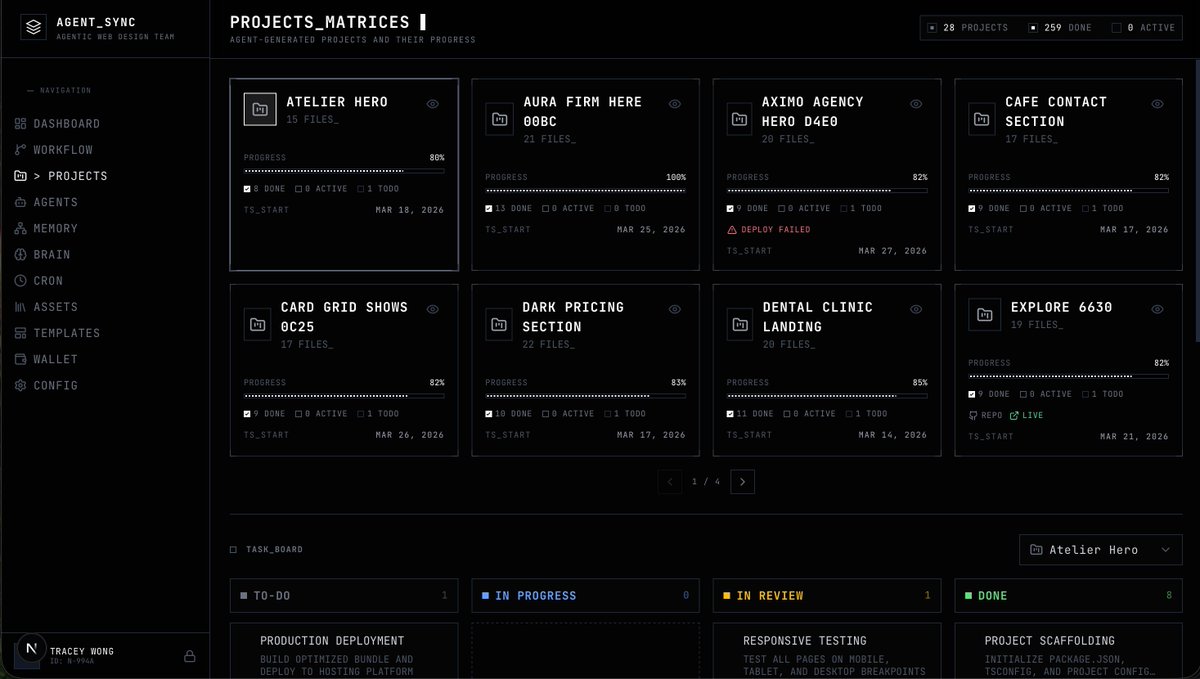
Task: Click the Tracey Wong avatar icon
Action: (x=31, y=651)
